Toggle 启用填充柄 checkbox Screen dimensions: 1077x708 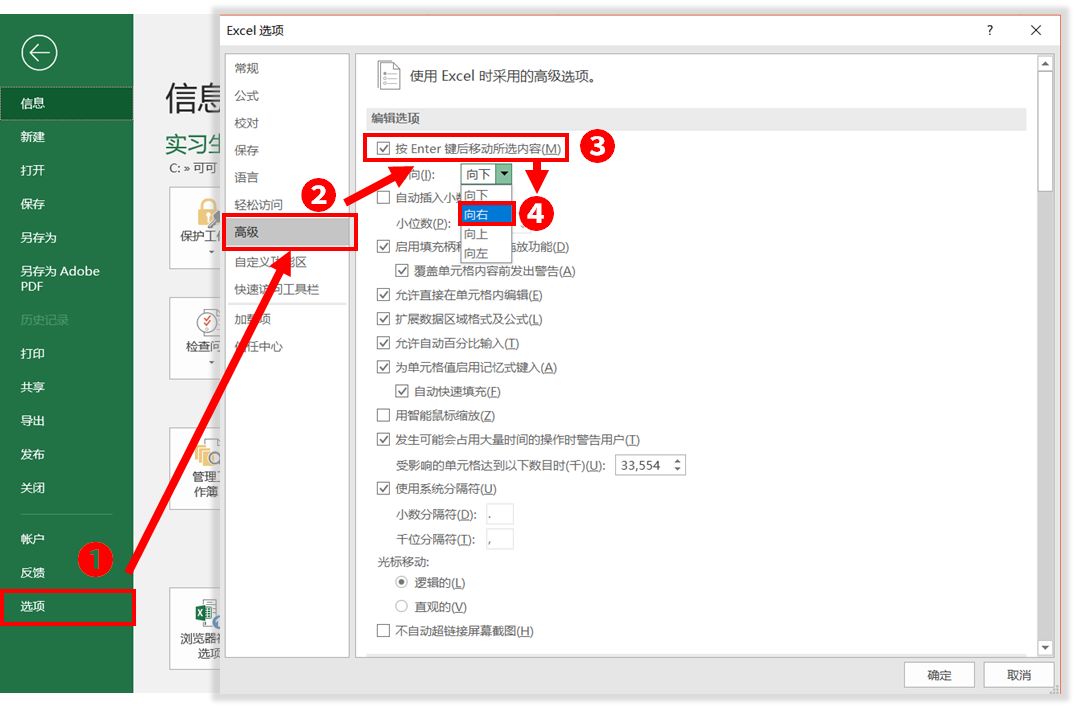point(383,247)
